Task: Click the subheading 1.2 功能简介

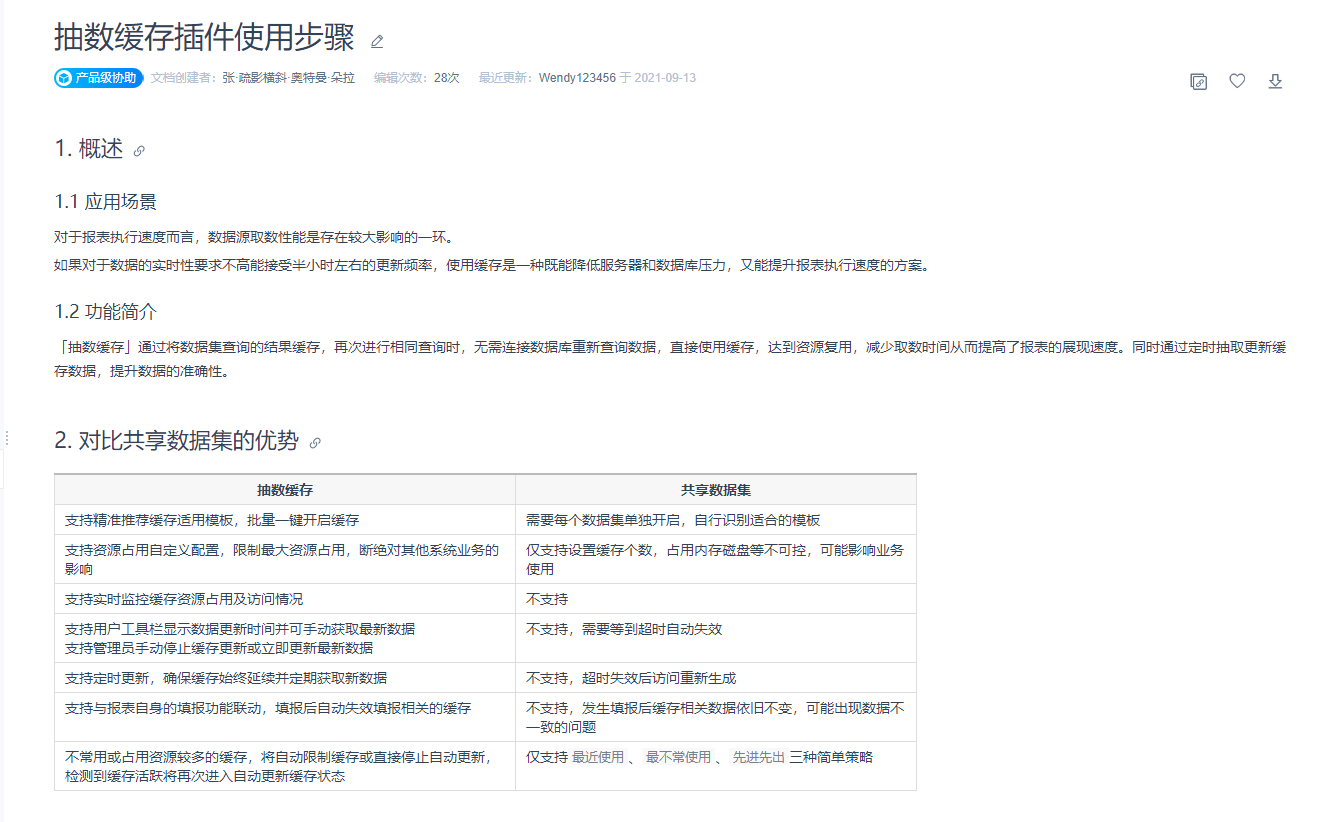Action: [105, 312]
